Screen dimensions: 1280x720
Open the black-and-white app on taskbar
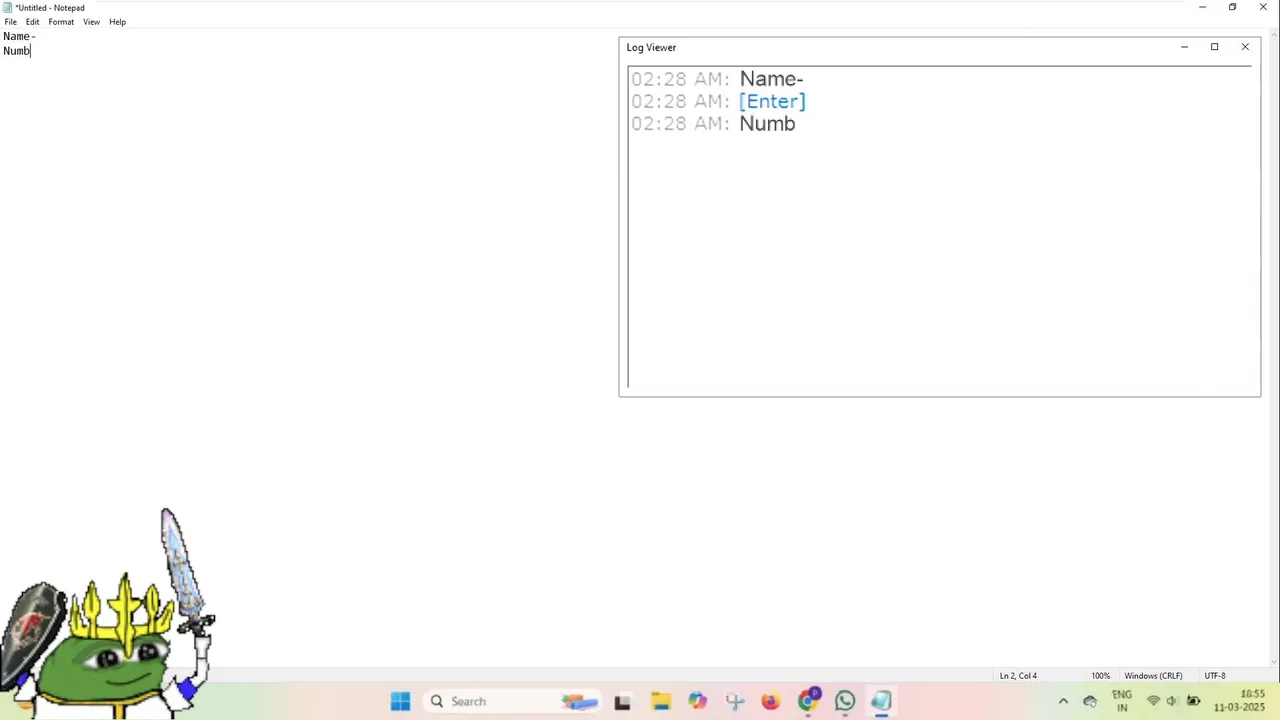[x=622, y=702]
